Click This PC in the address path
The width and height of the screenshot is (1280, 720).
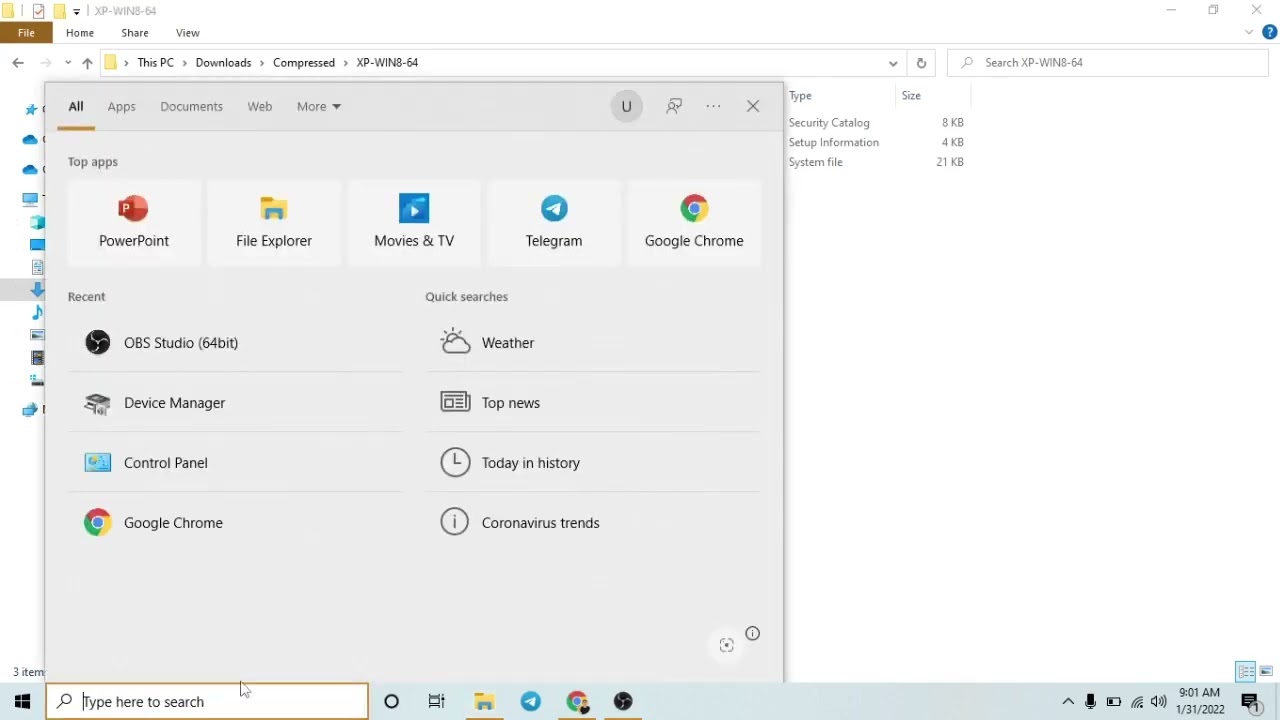point(155,62)
